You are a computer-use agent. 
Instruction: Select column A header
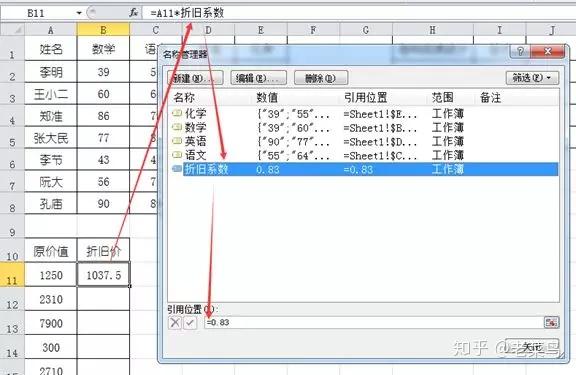pos(51,30)
